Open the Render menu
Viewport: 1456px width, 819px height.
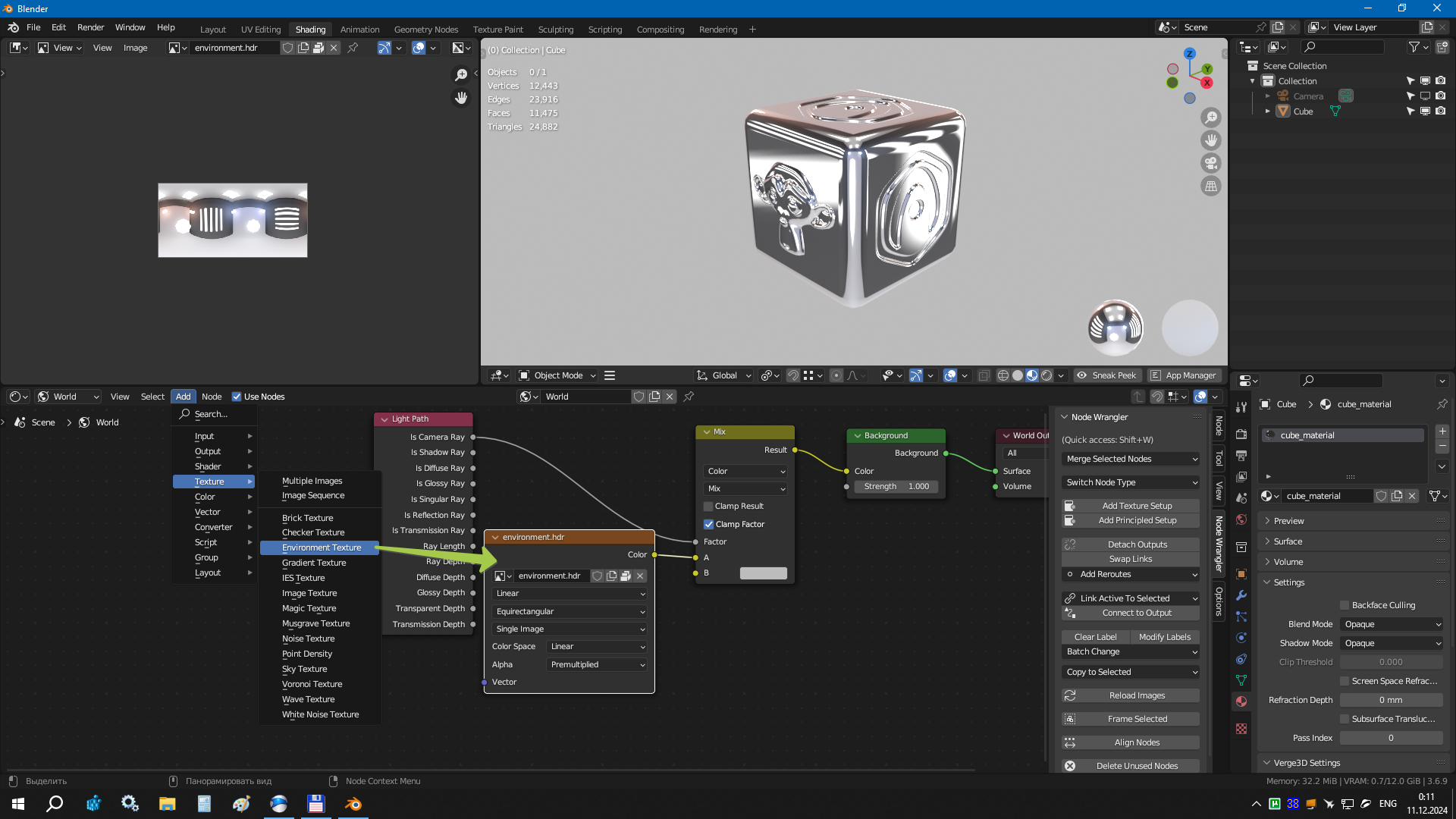click(90, 27)
